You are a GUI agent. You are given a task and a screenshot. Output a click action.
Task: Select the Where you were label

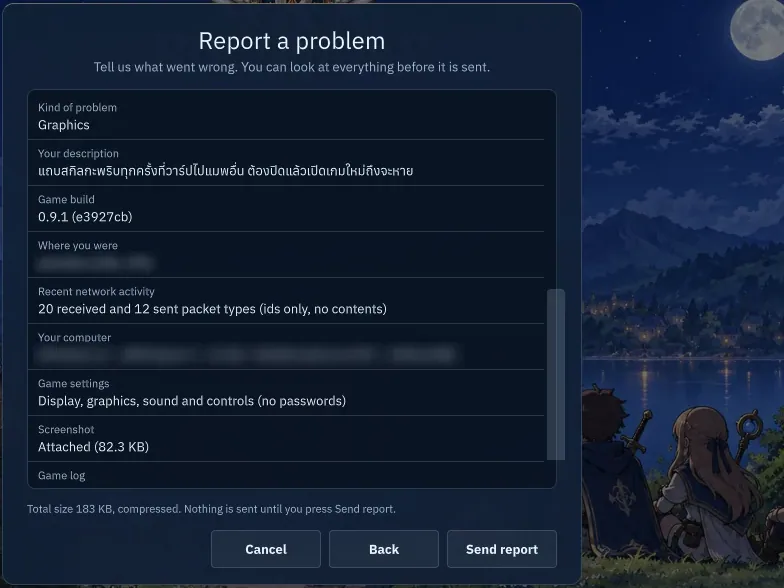(x=78, y=246)
